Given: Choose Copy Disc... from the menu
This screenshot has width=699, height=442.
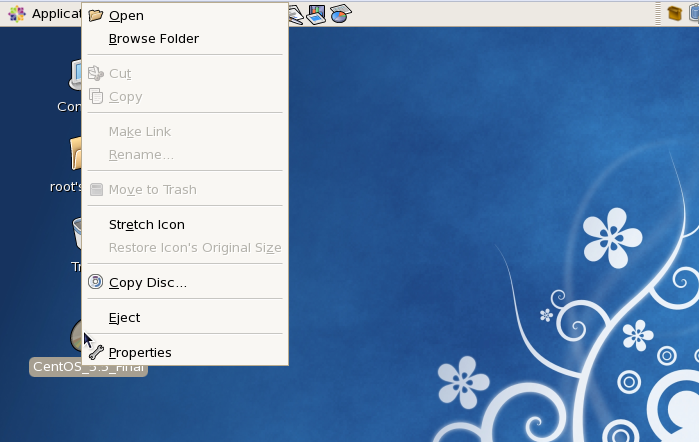Looking at the screenshot, I should [x=185, y=282].
